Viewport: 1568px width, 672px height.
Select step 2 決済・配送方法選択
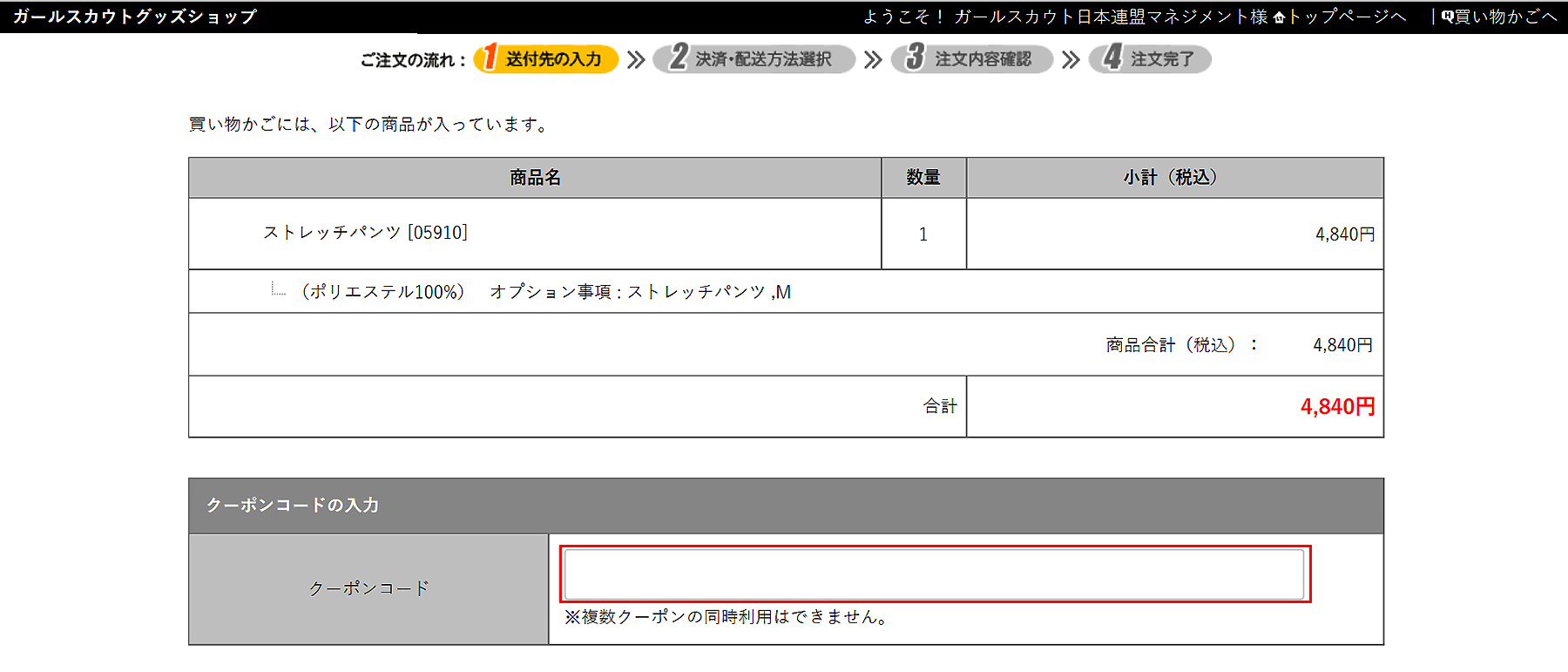754,58
